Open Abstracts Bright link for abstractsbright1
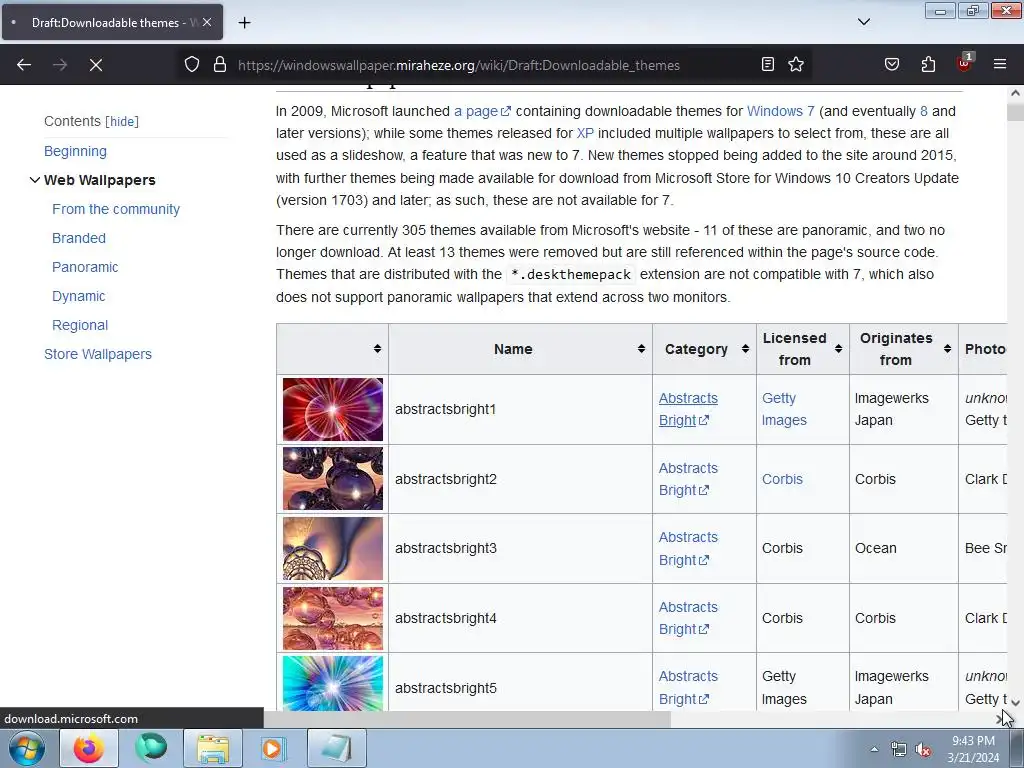The height and width of the screenshot is (768, 1024). (688, 409)
